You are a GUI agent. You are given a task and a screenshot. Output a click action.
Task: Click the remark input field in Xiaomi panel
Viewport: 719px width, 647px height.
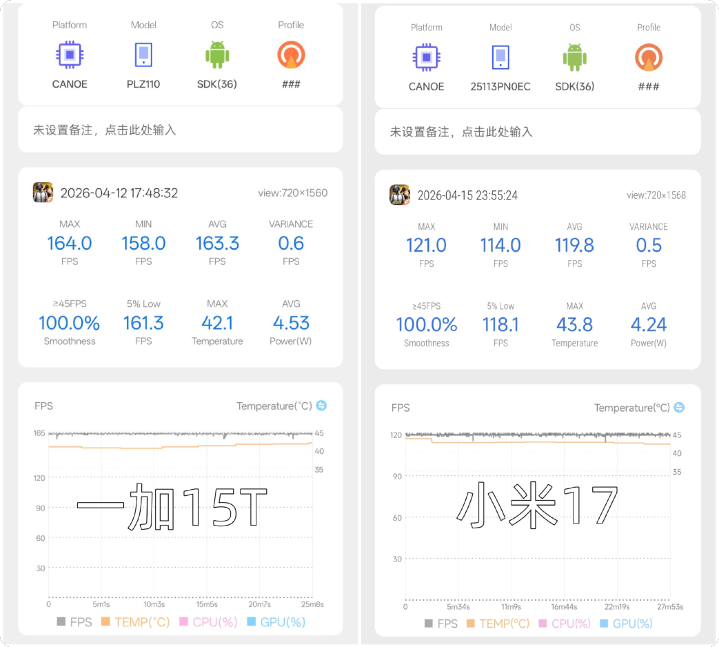pos(537,132)
